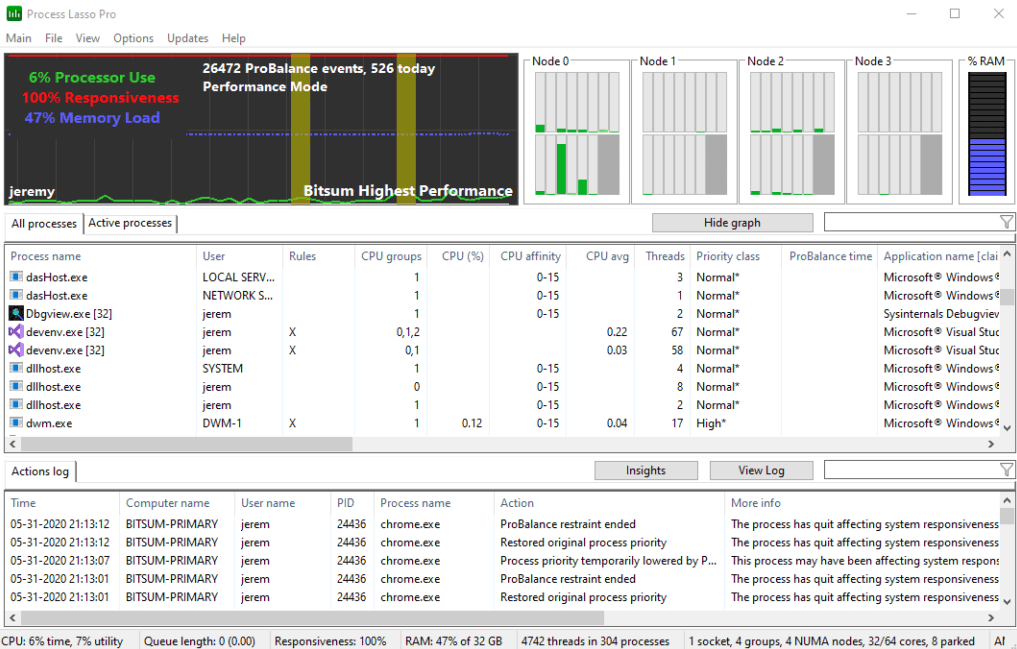This screenshot has width=1017, height=649.
Task: Sort by the More info column header
Action: (x=863, y=503)
